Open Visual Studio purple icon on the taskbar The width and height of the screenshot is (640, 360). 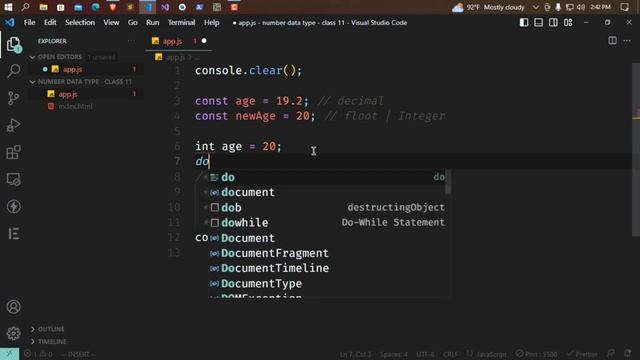[x=165, y=7]
